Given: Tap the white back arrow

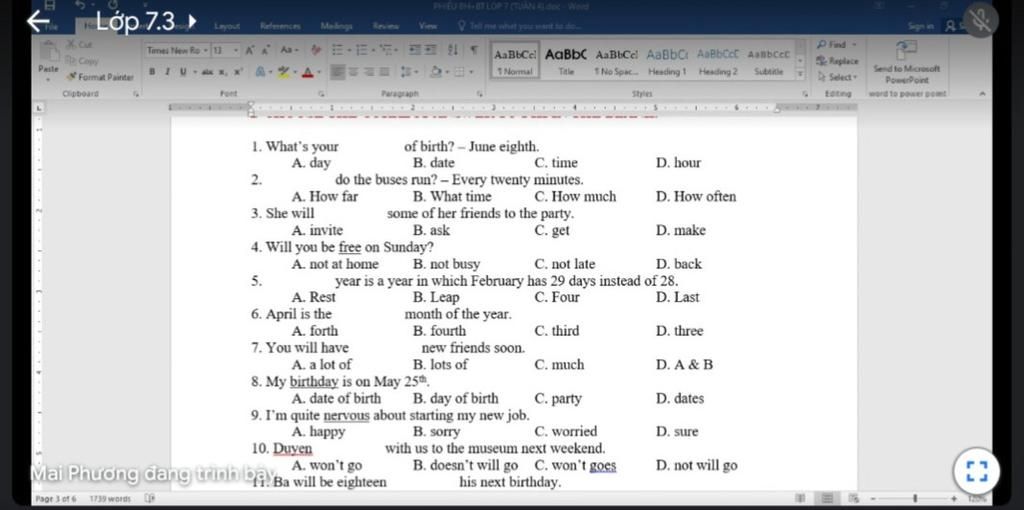Looking at the screenshot, I should point(38,22).
